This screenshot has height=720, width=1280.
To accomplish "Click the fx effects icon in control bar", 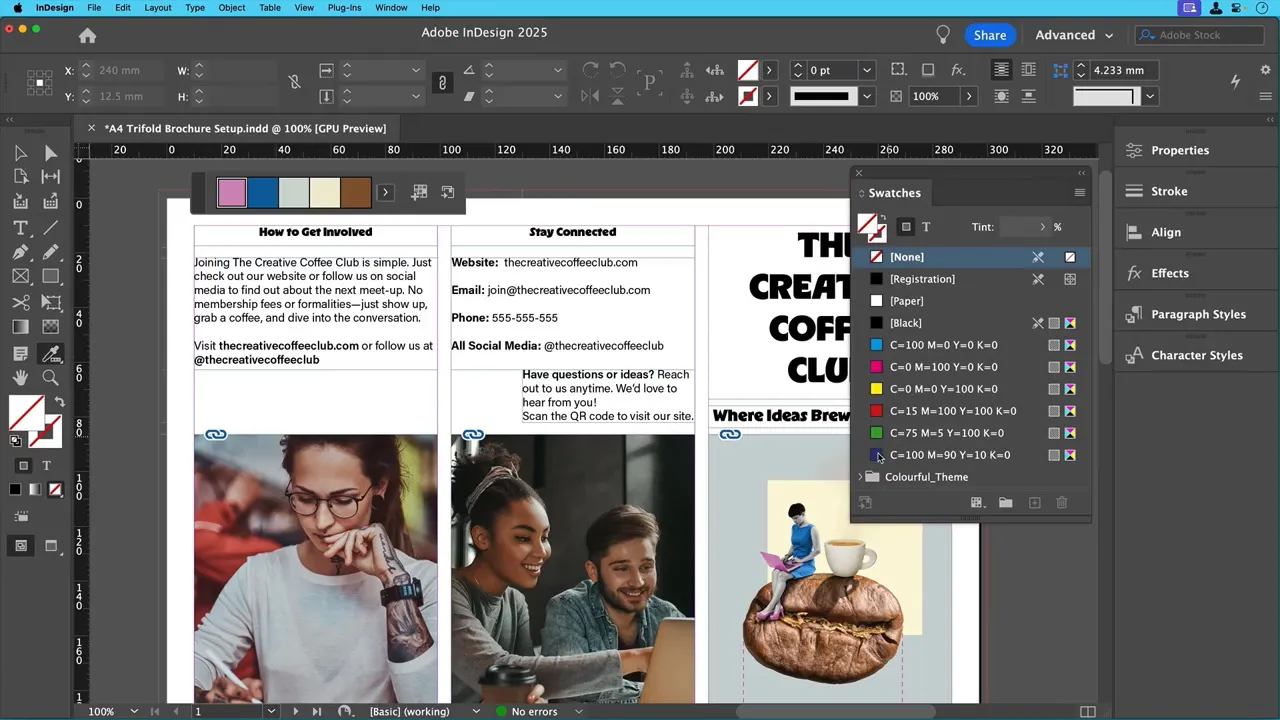I will [x=958, y=70].
